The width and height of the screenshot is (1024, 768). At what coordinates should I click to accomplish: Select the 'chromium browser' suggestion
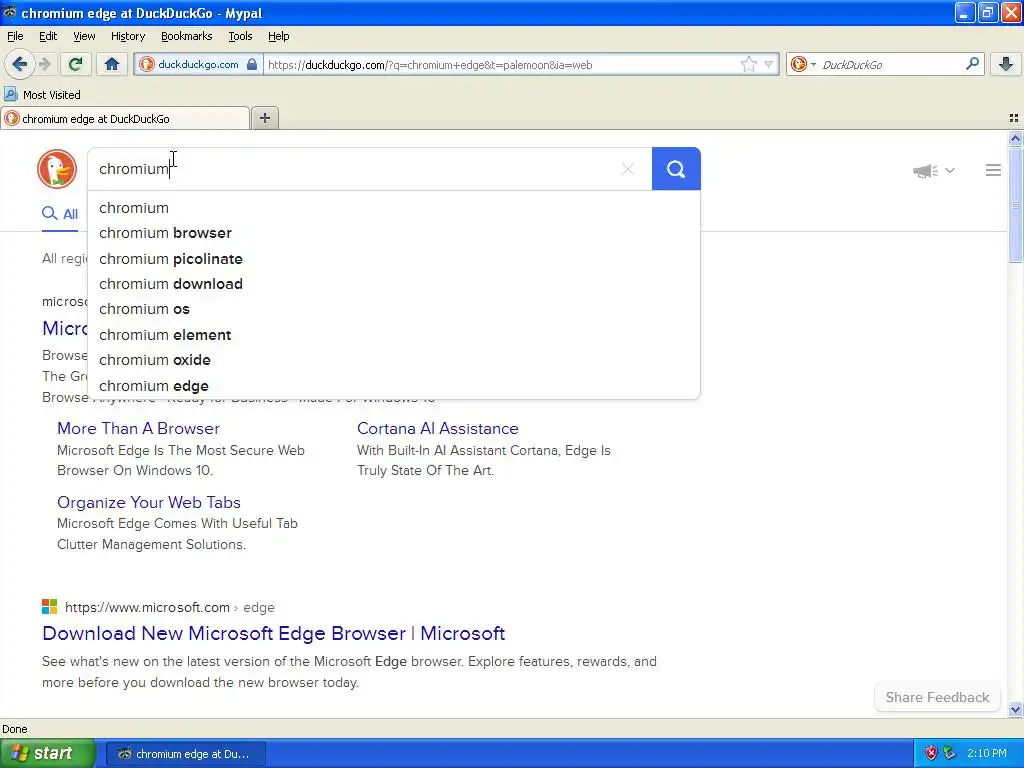coord(394,233)
